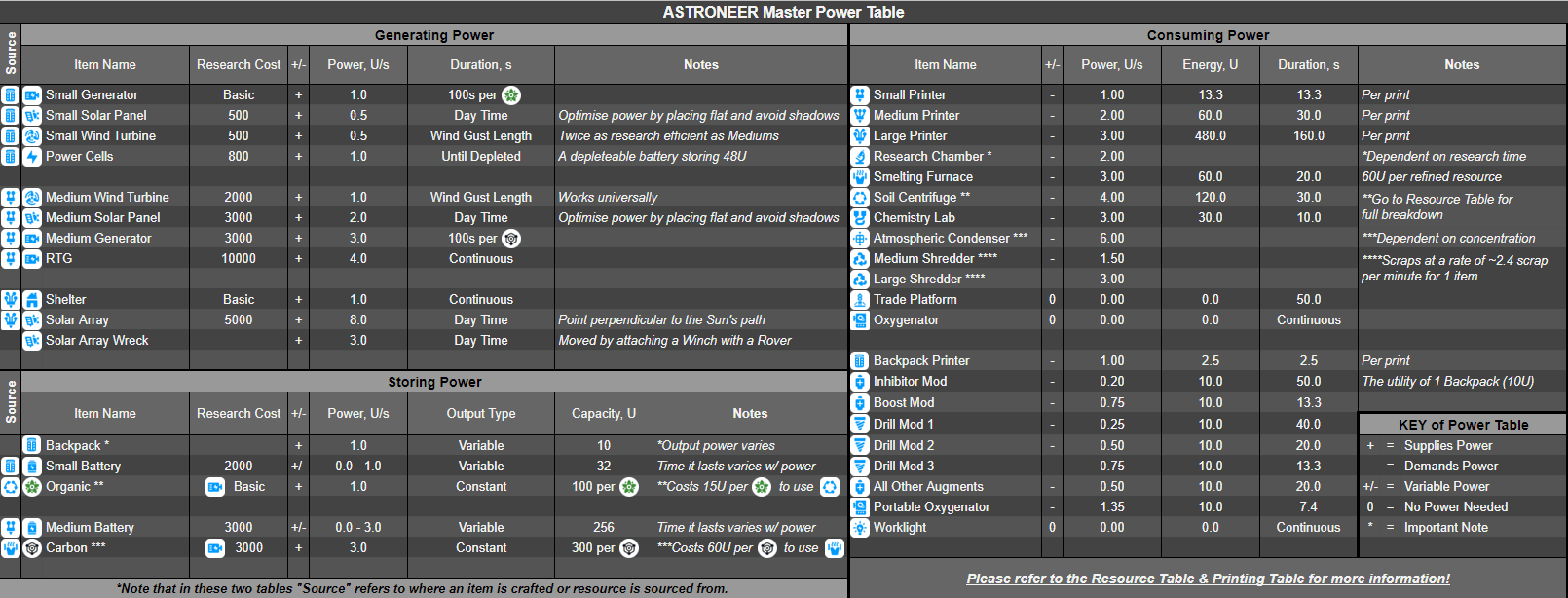Screen dimensions: 1568x598
Task: Click the Smelting Furnace item icon
Action: [860, 177]
